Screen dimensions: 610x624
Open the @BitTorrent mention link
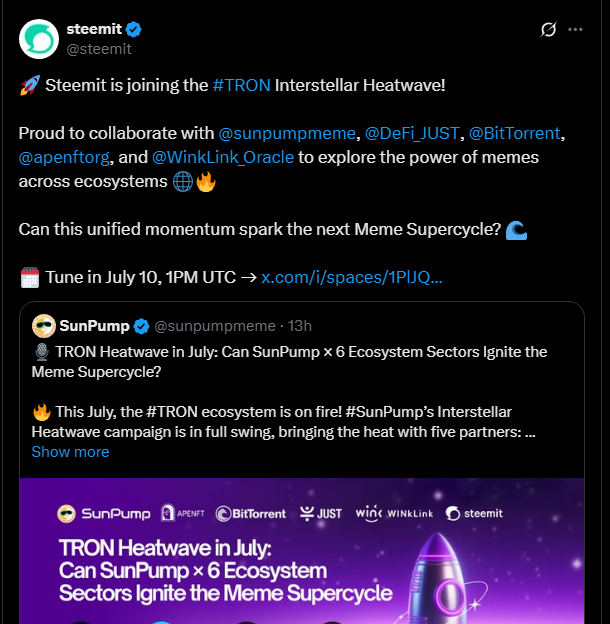pyautogui.click(x=517, y=133)
